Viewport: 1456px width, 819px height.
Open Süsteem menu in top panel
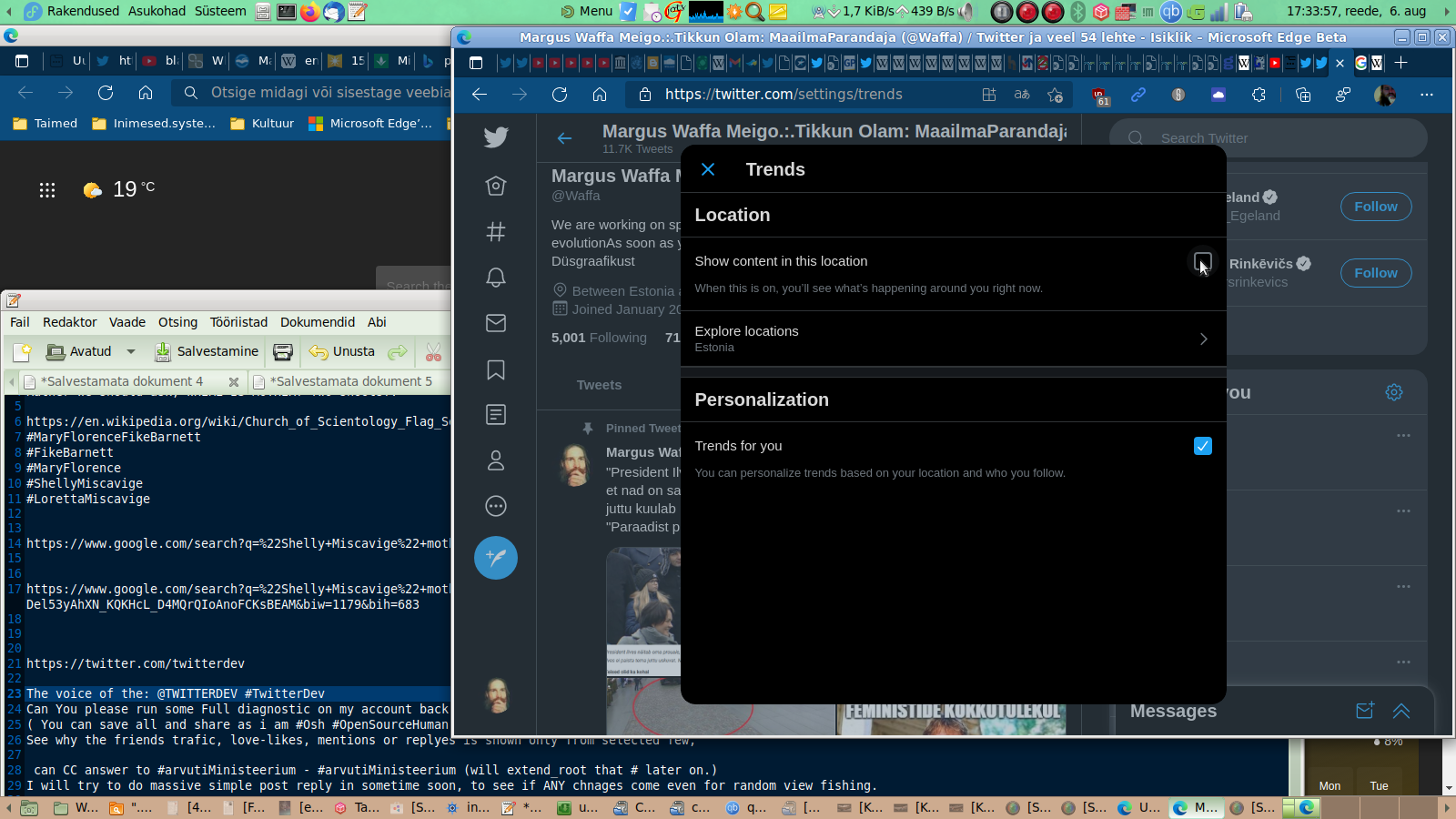tap(220, 11)
